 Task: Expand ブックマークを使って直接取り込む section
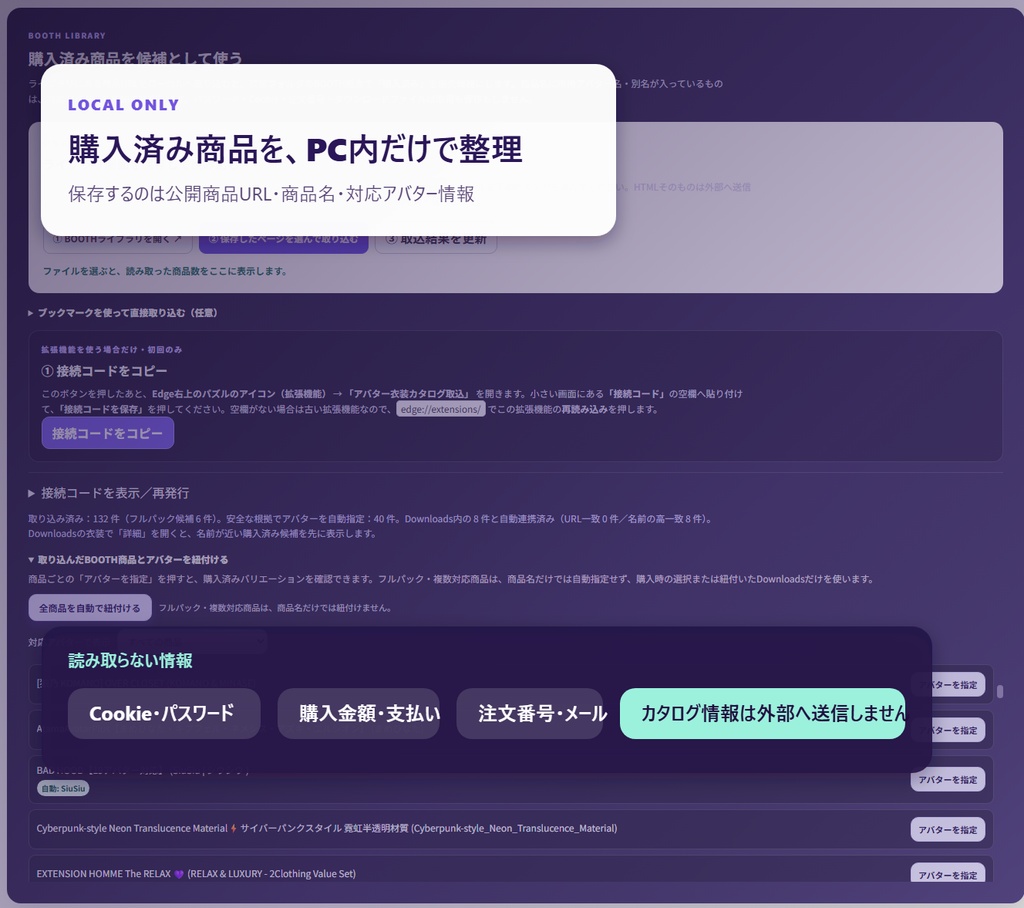pyautogui.click(x=31, y=313)
